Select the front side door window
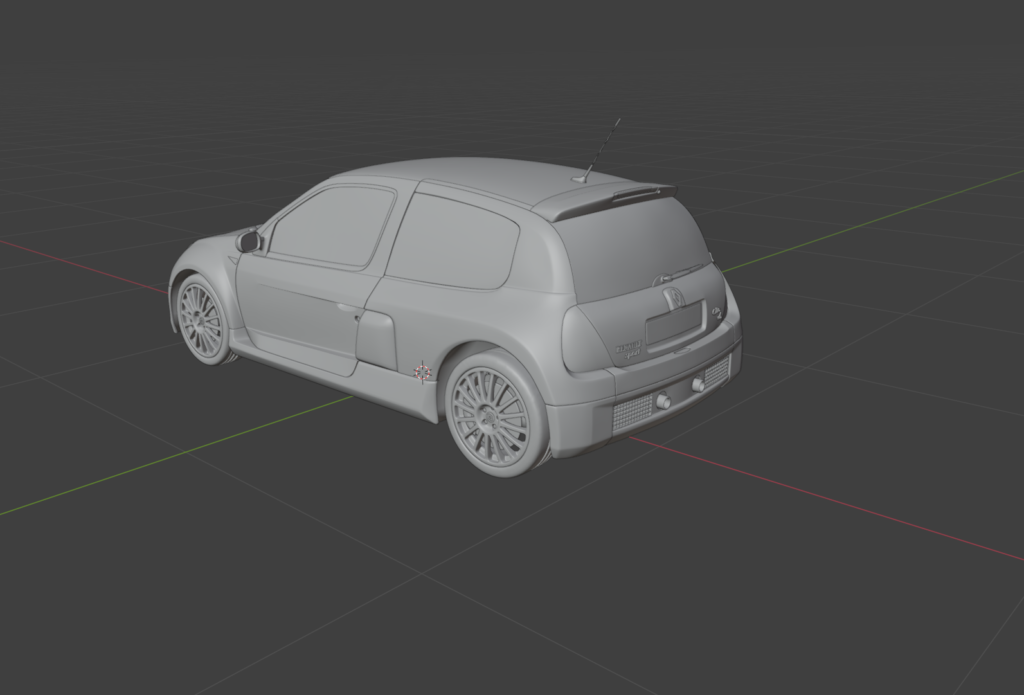This screenshot has width=1024, height=695. 333,225
